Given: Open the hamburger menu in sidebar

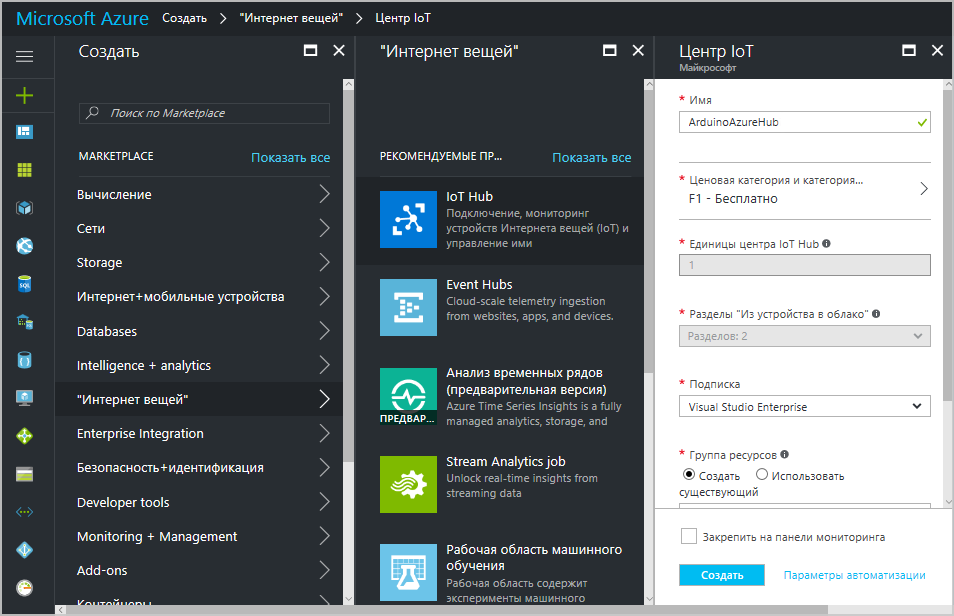Looking at the screenshot, I should [24, 57].
